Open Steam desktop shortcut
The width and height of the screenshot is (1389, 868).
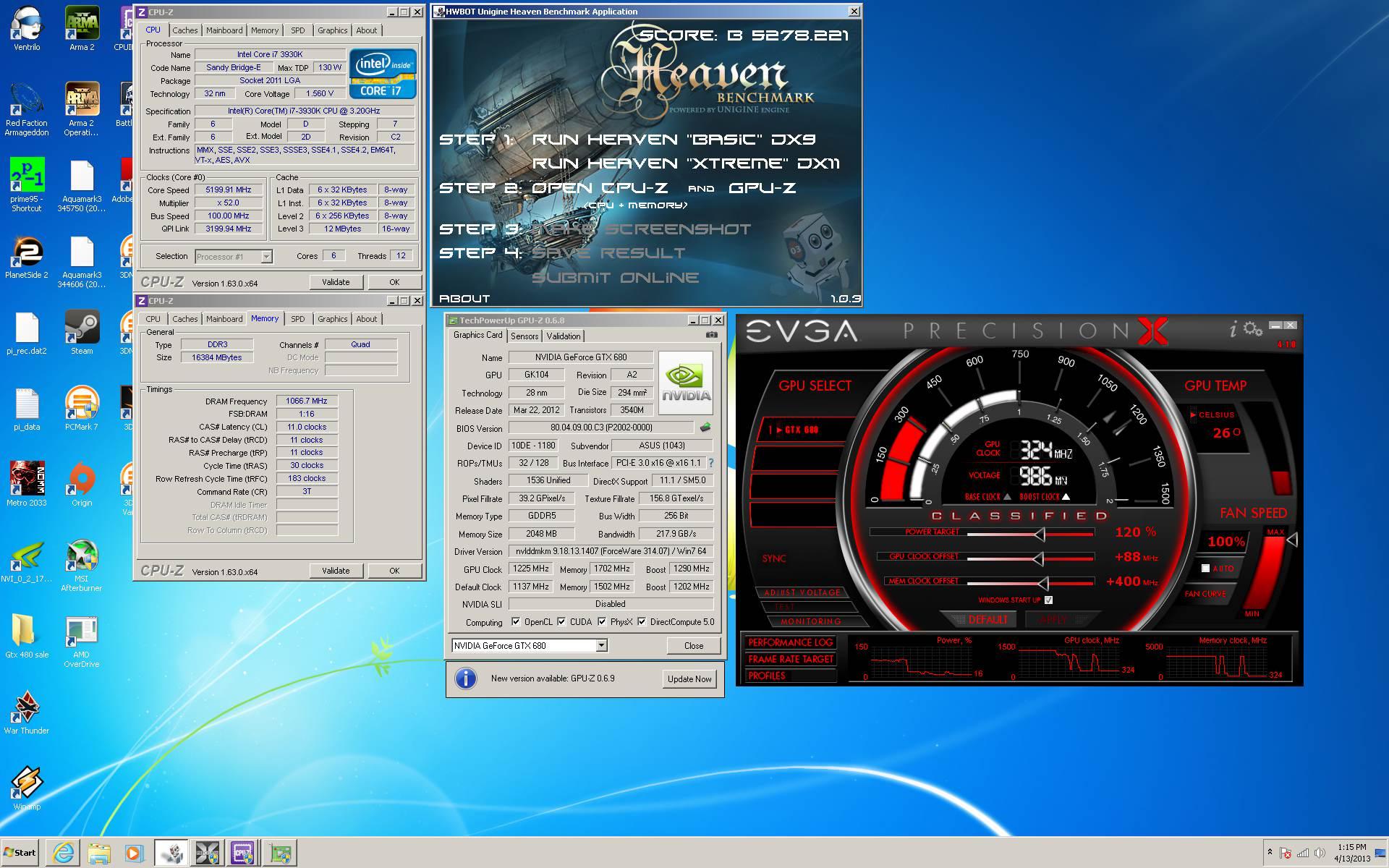coord(82,333)
